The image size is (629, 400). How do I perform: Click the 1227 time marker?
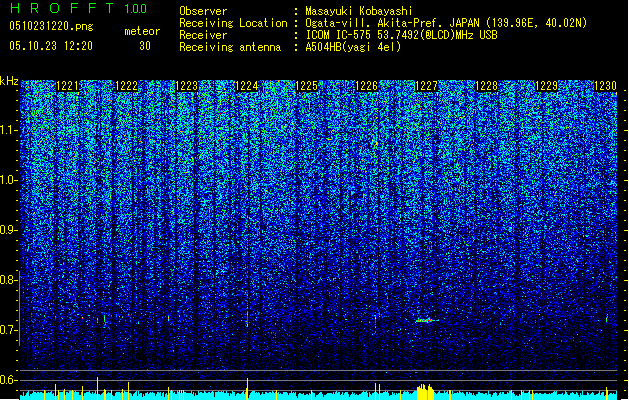point(426,86)
